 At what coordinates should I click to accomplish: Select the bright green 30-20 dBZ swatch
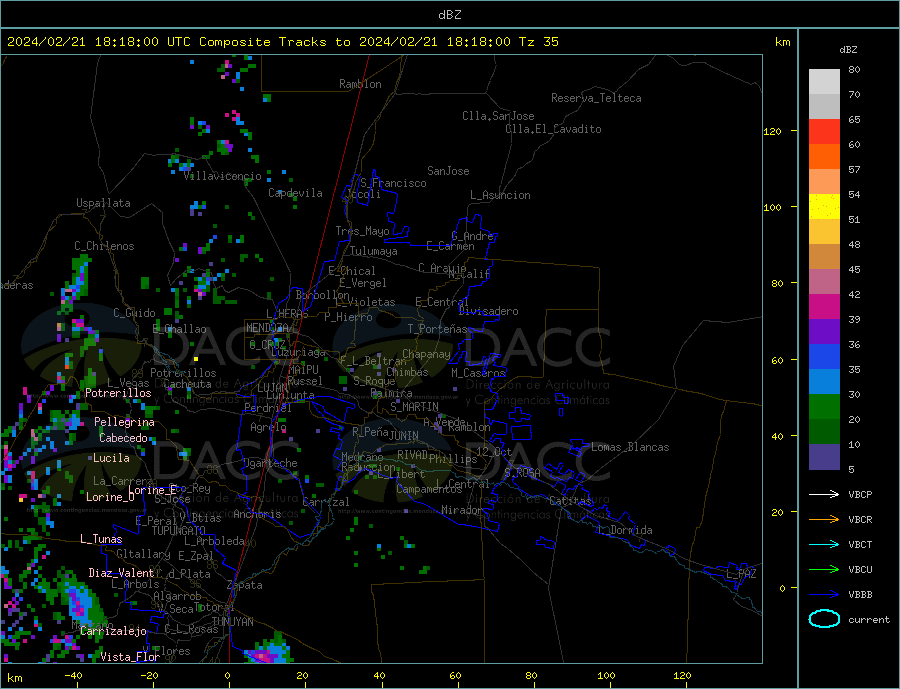click(824, 407)
